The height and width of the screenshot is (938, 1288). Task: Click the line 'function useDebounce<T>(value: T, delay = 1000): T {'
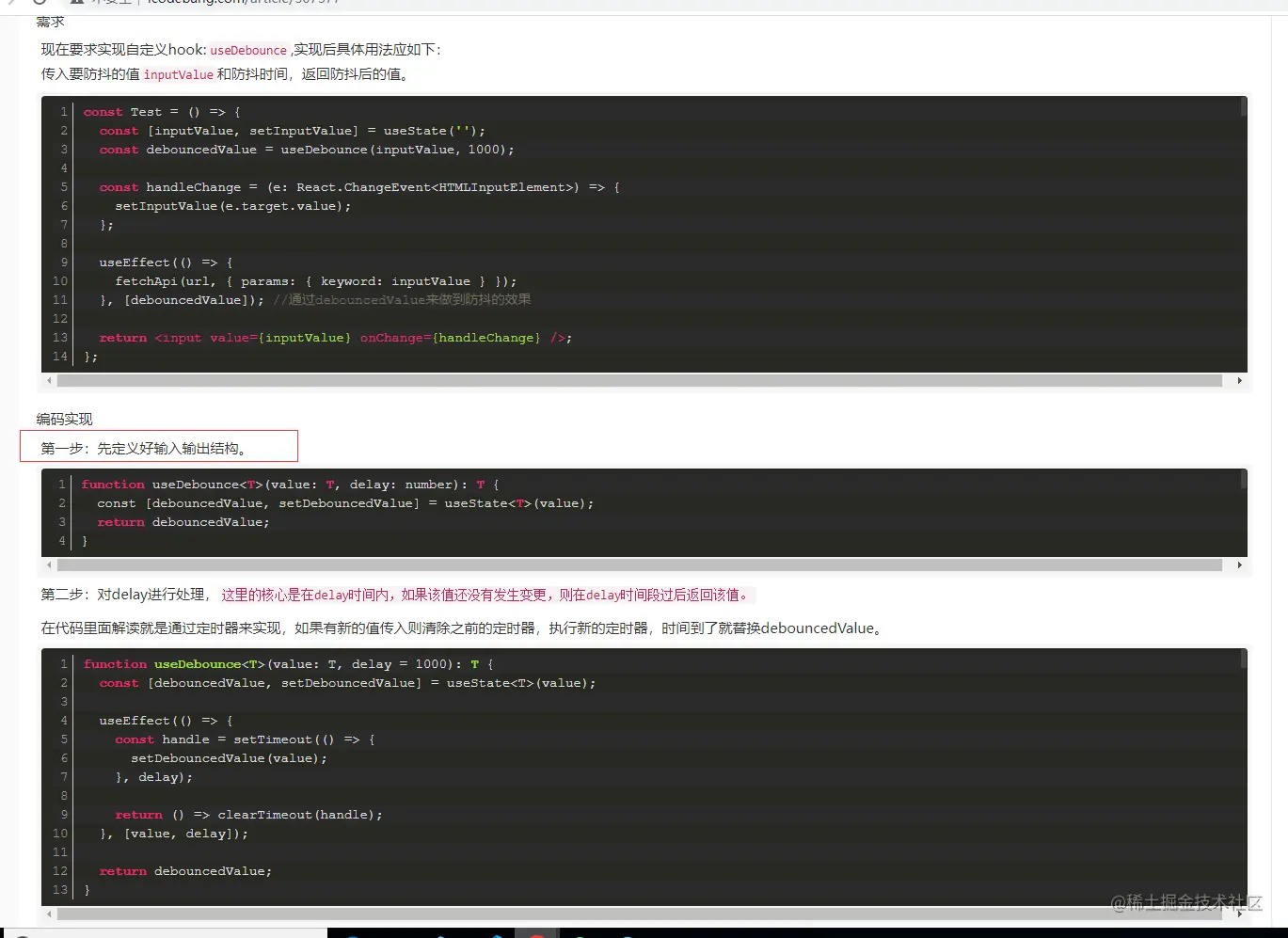[288, 664]
